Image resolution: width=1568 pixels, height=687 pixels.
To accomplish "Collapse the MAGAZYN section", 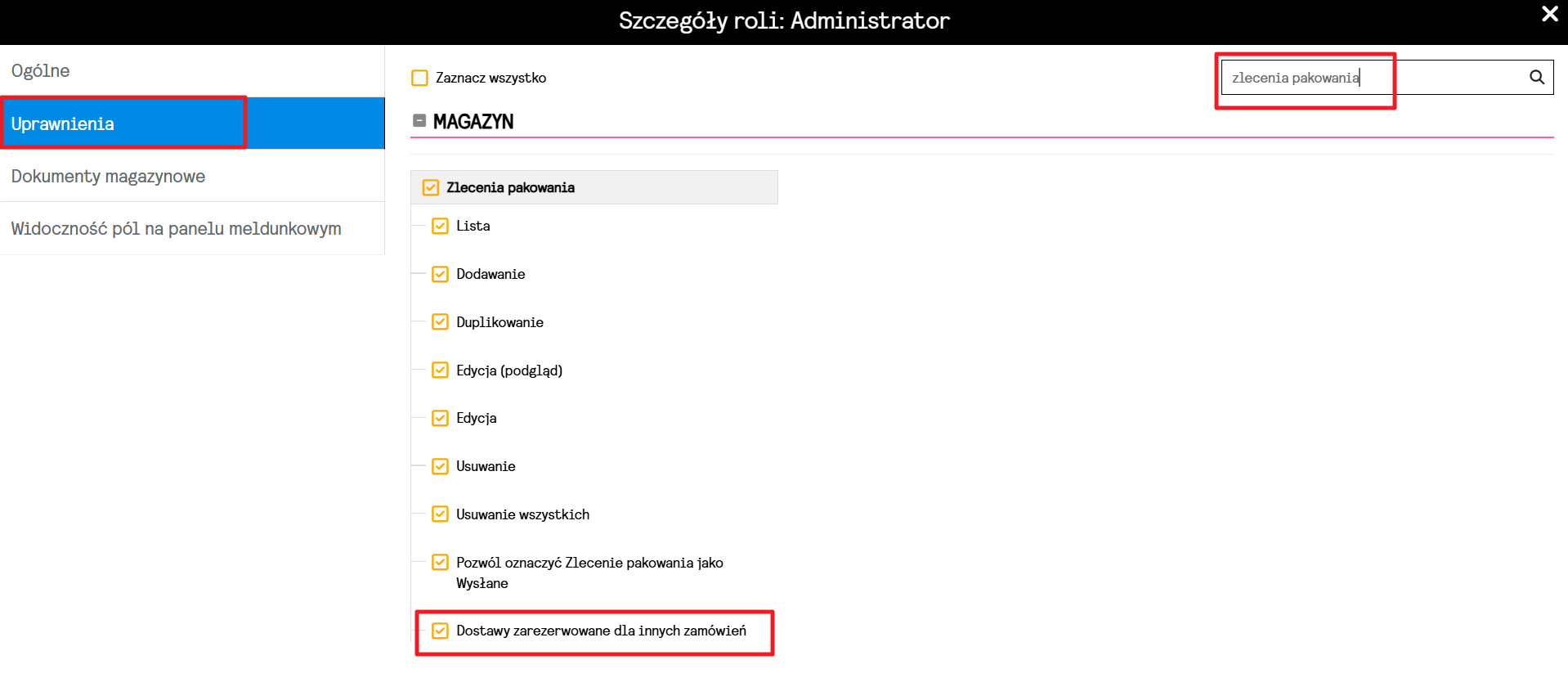I will (419, 121).
